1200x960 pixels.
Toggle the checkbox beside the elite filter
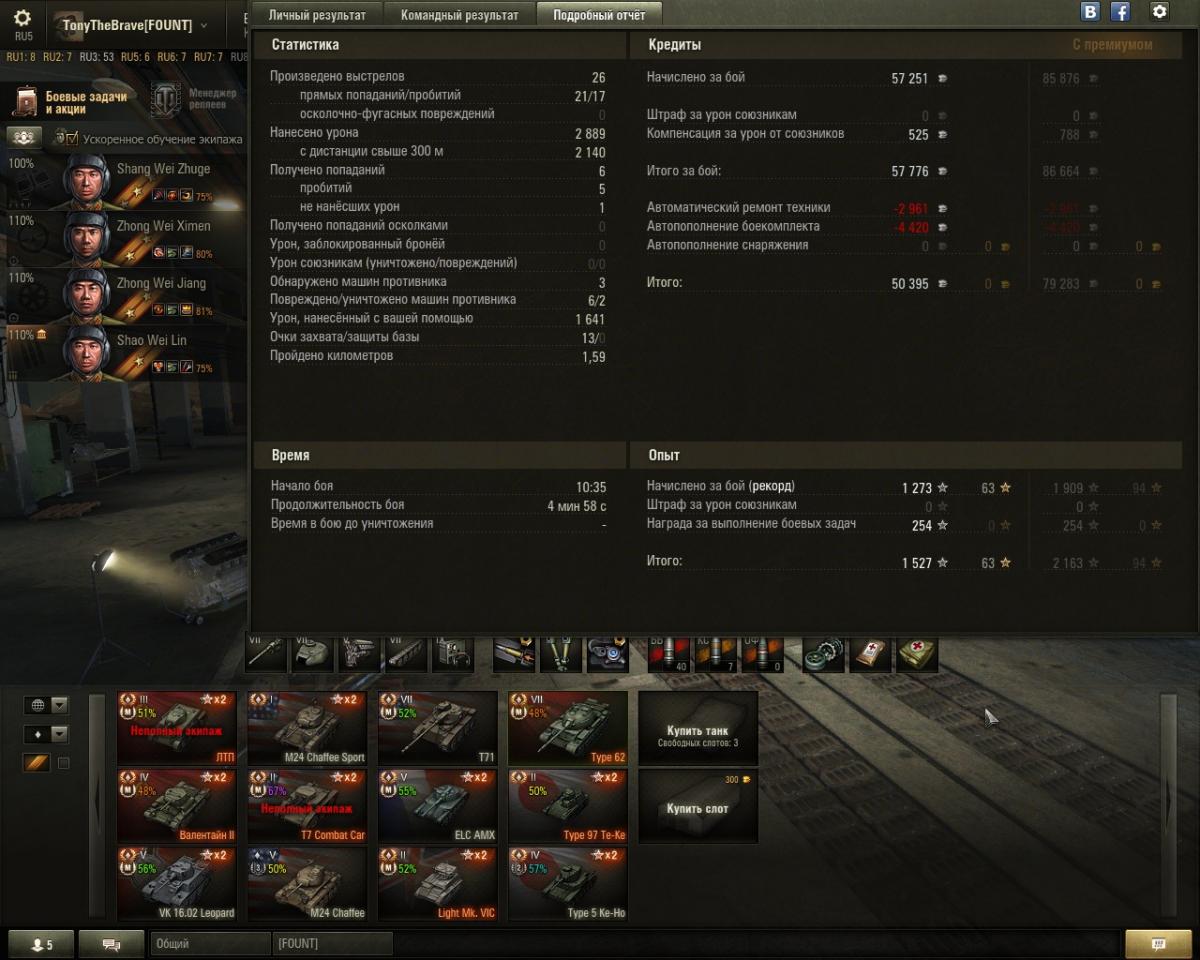(x=63, y=763)
